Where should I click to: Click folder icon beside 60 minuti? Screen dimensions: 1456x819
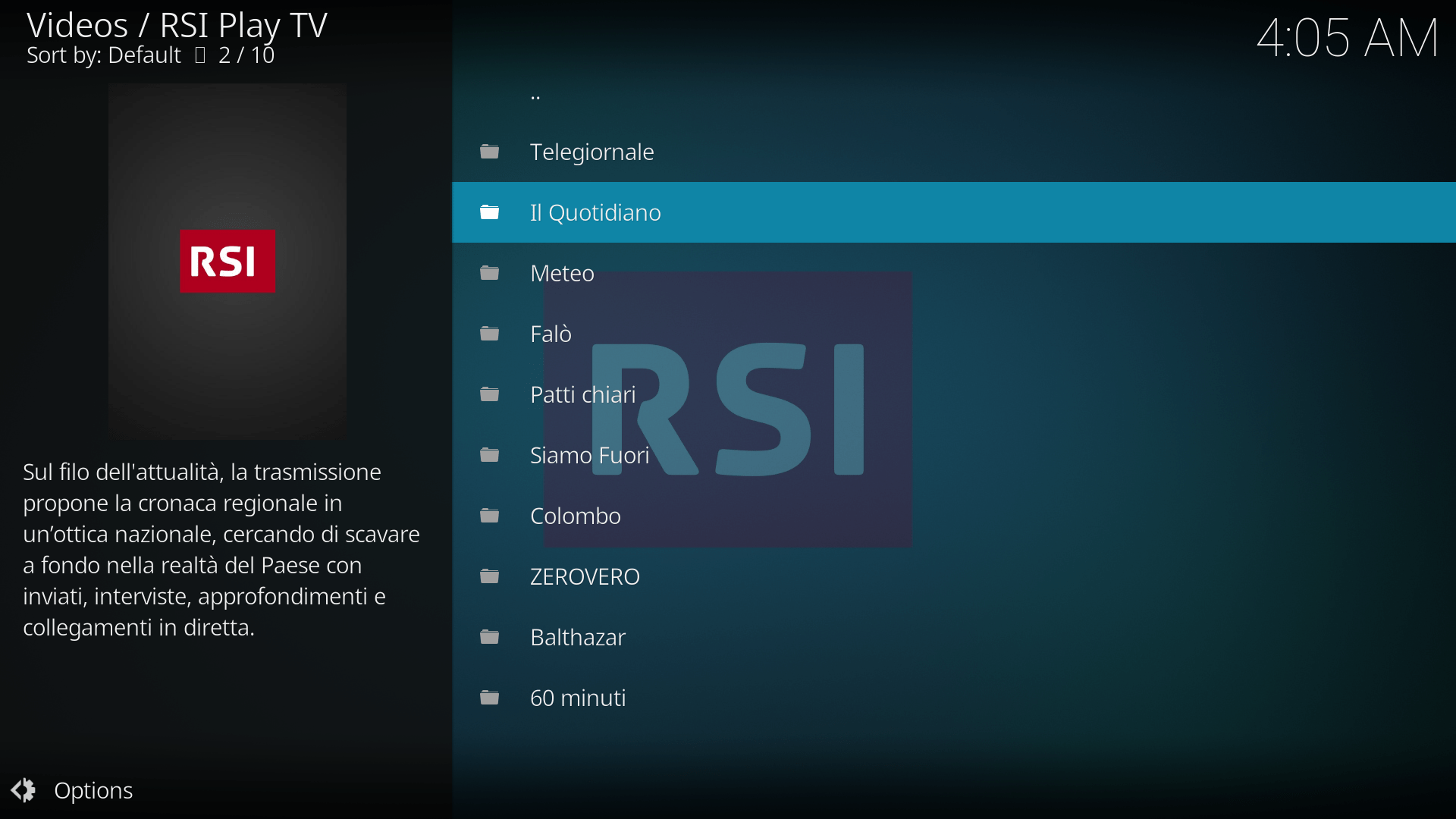(490, 698)
